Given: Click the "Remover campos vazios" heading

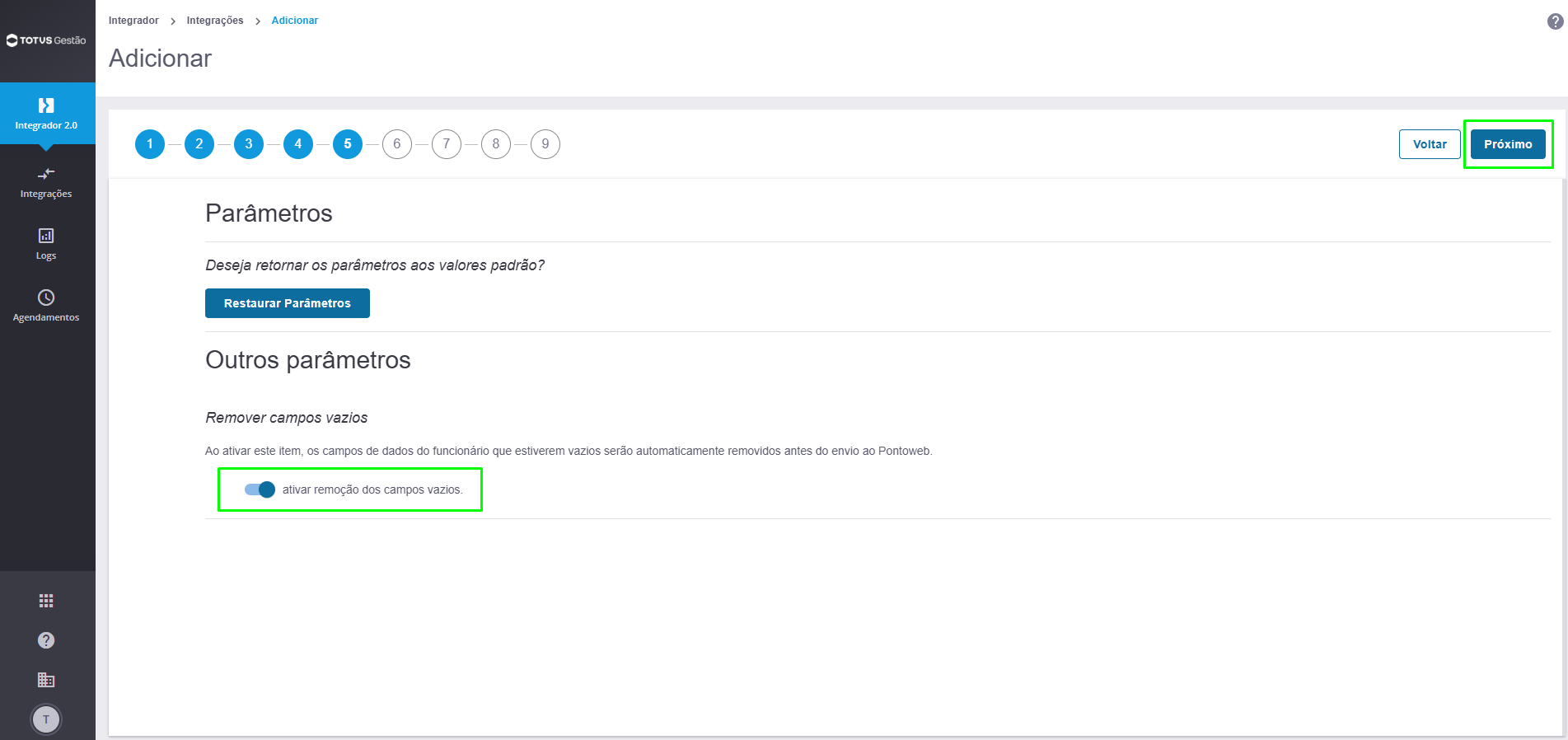Looking at the screenshot, I should tap(287, 418).
